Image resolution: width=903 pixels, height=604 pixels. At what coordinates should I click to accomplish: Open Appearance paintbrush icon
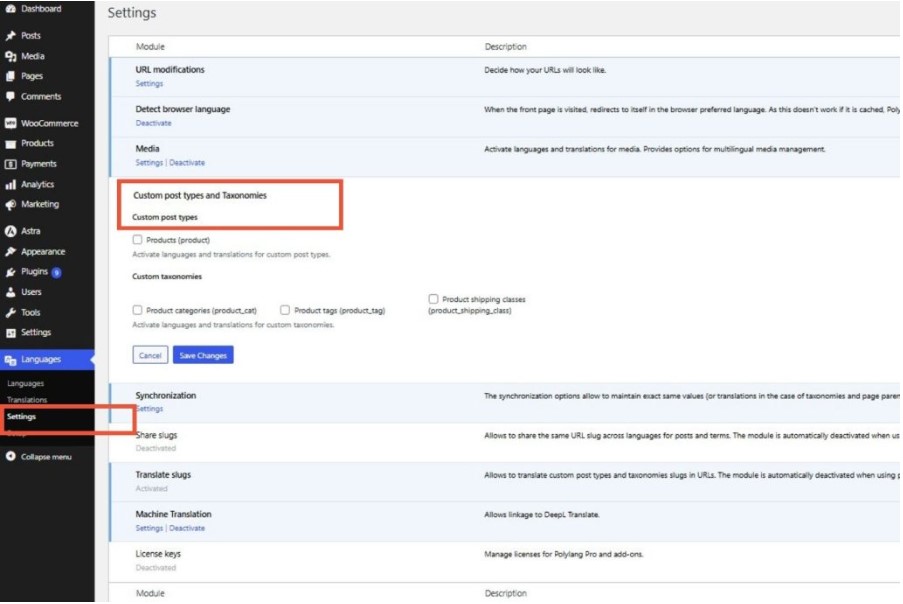(x=11, y=252)
